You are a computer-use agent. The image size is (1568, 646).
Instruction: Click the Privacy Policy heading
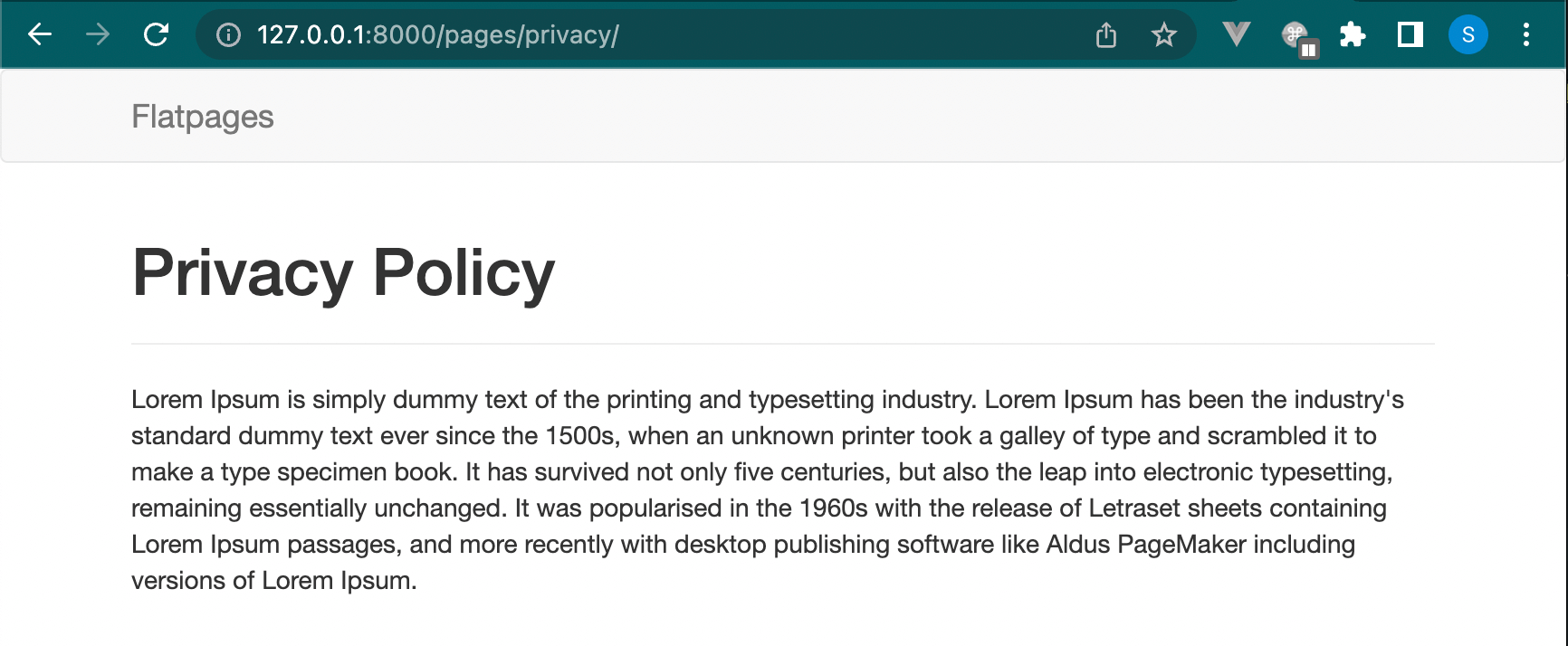[343, 272]
